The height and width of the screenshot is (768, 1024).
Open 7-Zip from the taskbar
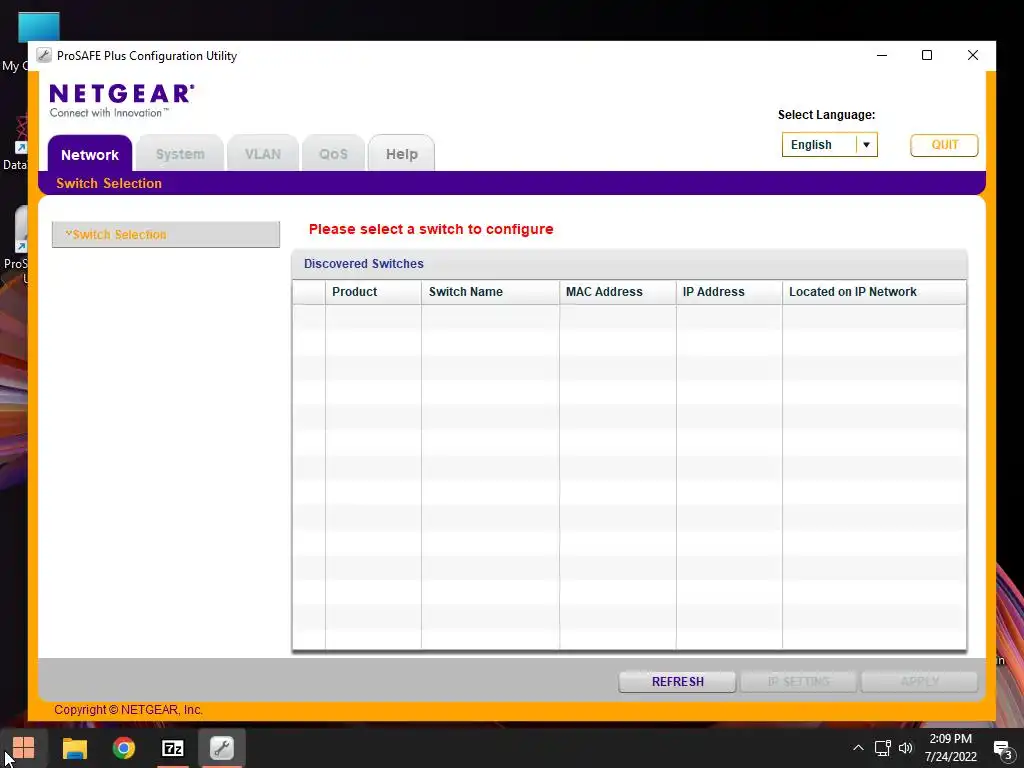coord(172,748)
